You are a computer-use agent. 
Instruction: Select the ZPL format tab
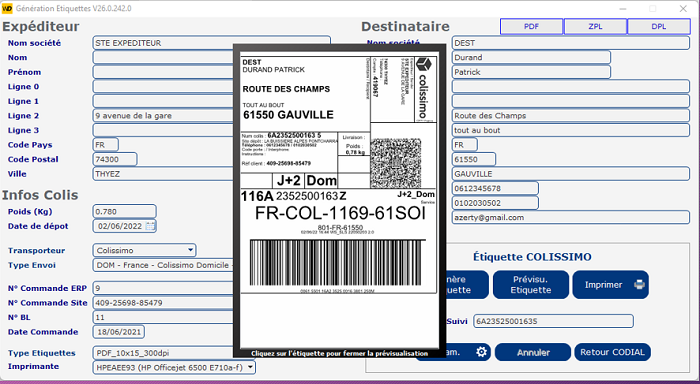(x=595, y=26)
